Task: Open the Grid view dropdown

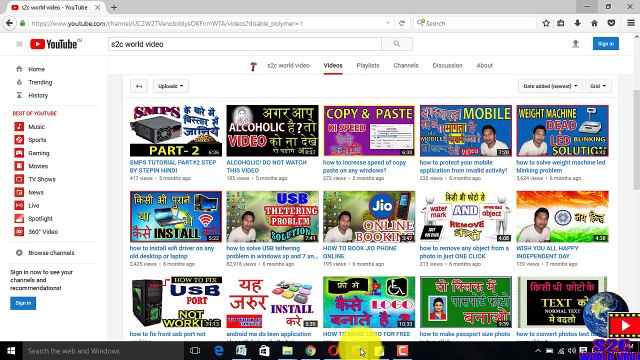Action: [598, 86]
